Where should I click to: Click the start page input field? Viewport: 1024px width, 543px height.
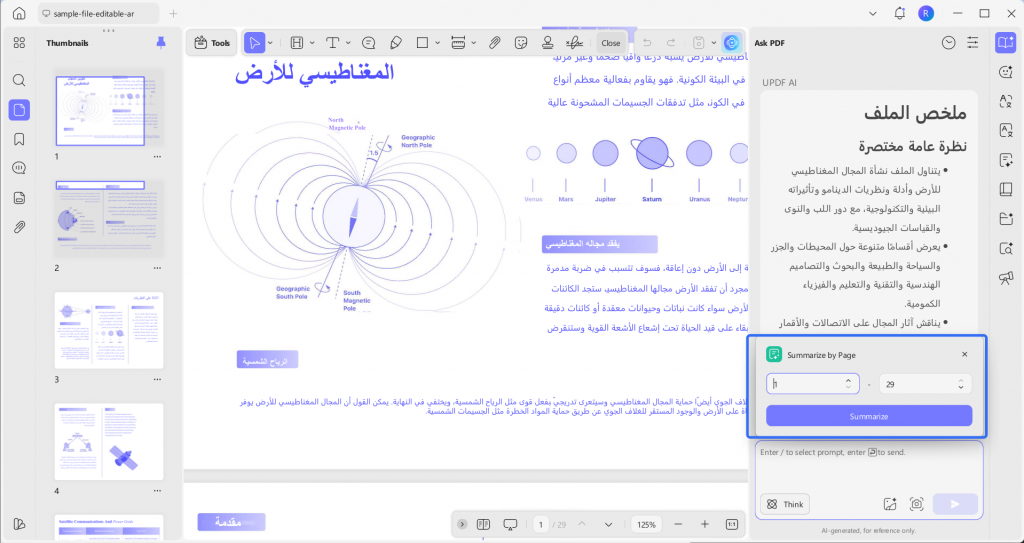pyautogui.click(x=812, y=384)
